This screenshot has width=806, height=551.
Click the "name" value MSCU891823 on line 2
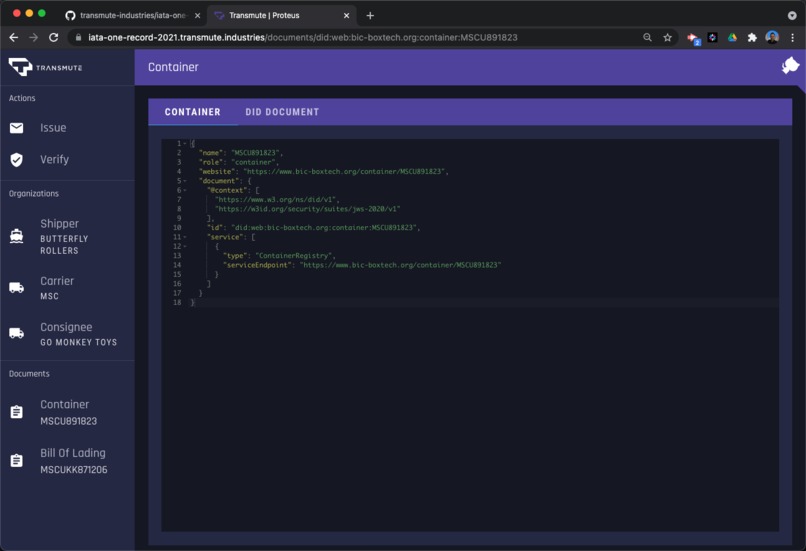255,153
